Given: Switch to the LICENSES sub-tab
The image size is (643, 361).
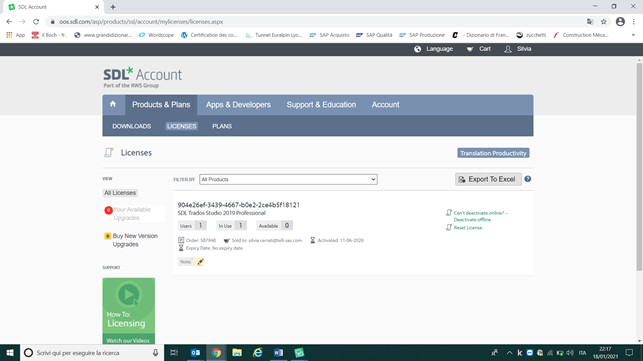Looking at the screenshot, I should (182, 126).
